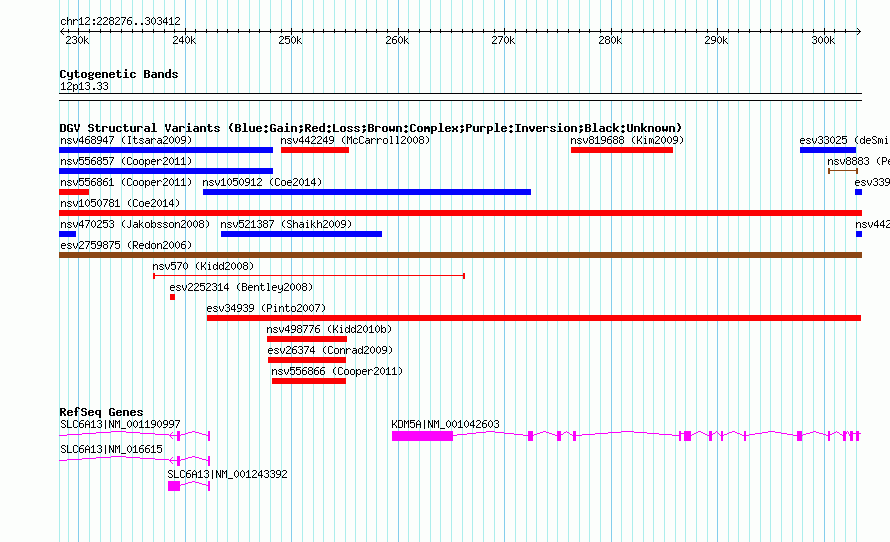This screenshot has width=890, height=542.
Task: Select the nsv570 (Kidd2008) thin red line
Action: [309, 276]
